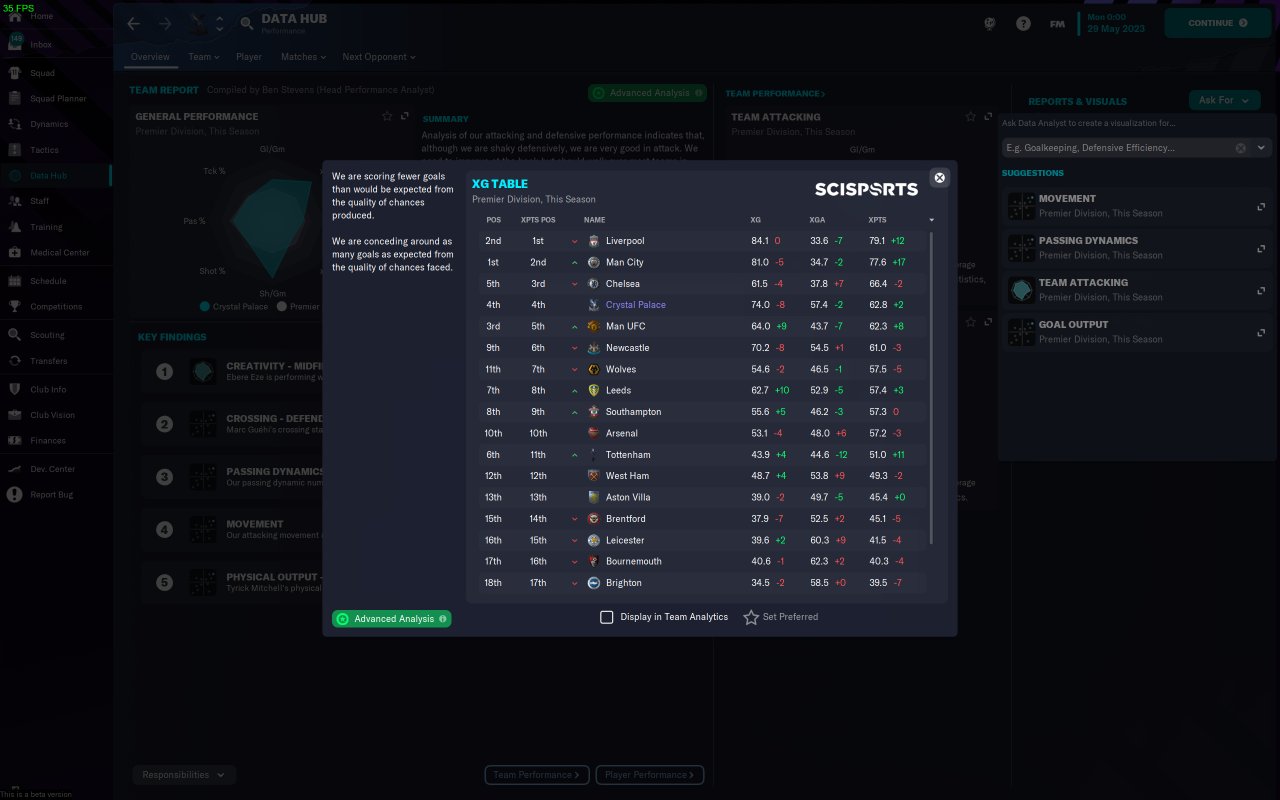Open Squad Planner in the sidebar
The width and height of the screenshot is (1280, 800).
[58, 99]
